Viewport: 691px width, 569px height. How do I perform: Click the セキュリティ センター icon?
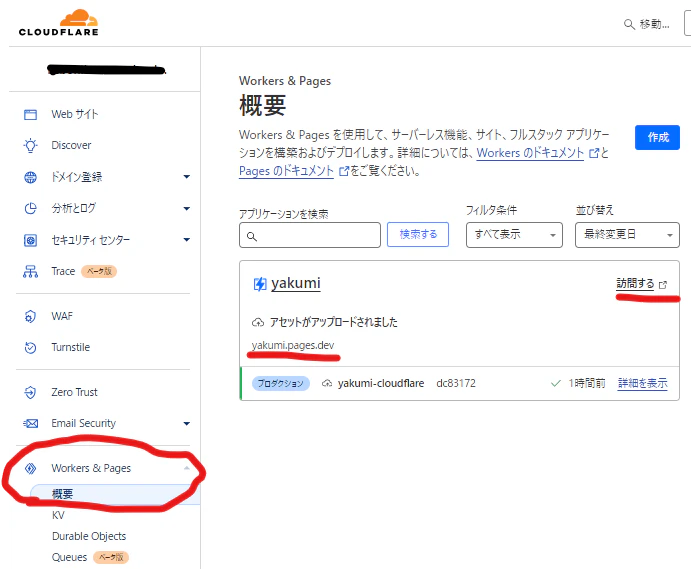30,240
